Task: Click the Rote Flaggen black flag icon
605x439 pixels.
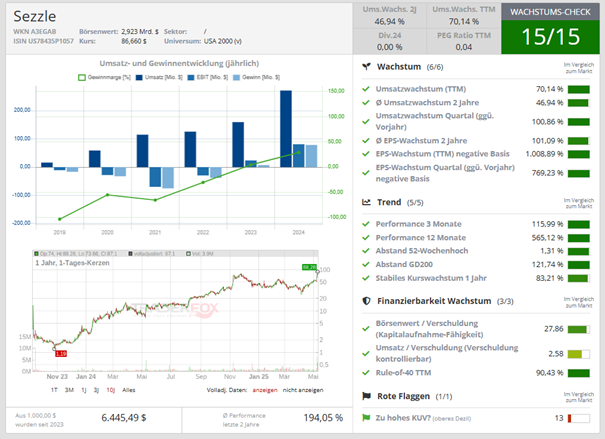Action: pos(366,396)
